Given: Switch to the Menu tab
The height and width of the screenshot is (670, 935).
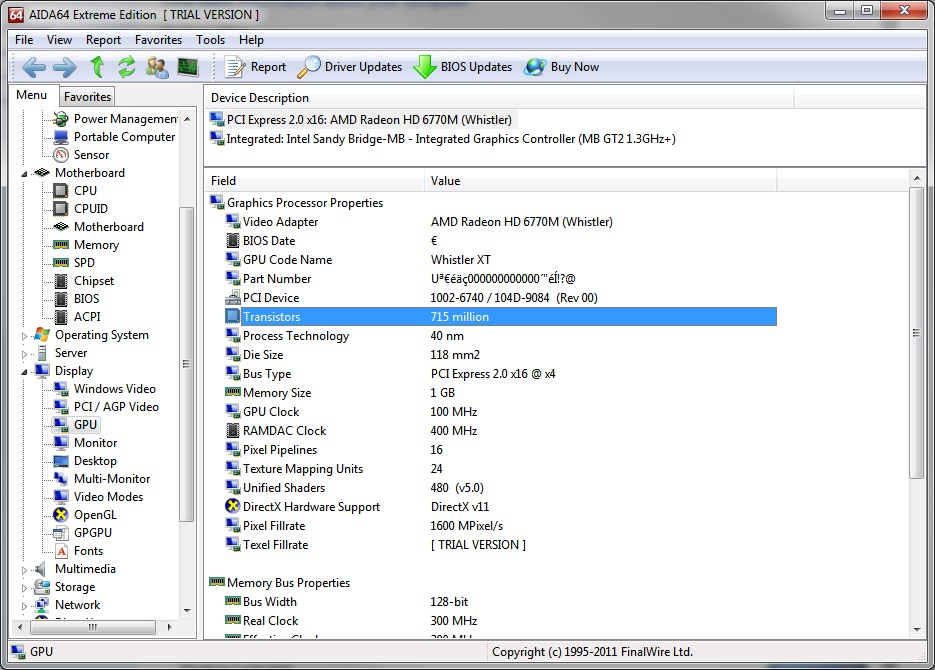Looking at the screenshot, I should pos(32,95).
